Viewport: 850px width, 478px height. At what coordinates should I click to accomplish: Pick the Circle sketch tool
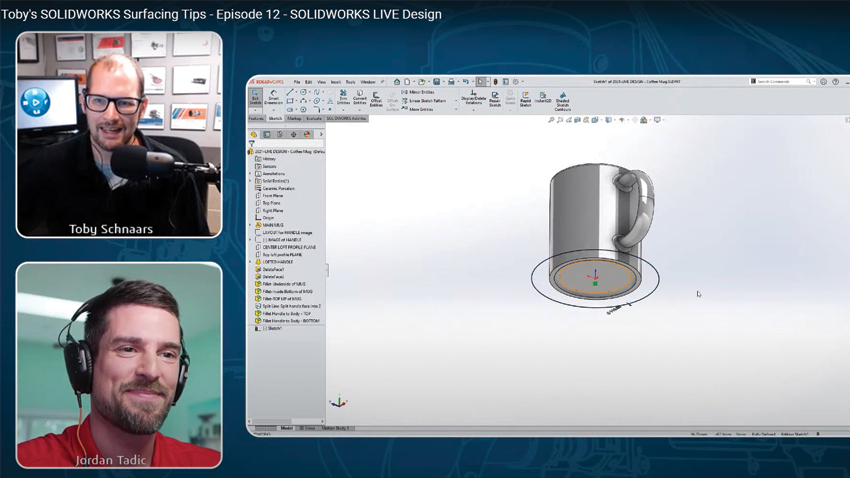tap(304, 92)
